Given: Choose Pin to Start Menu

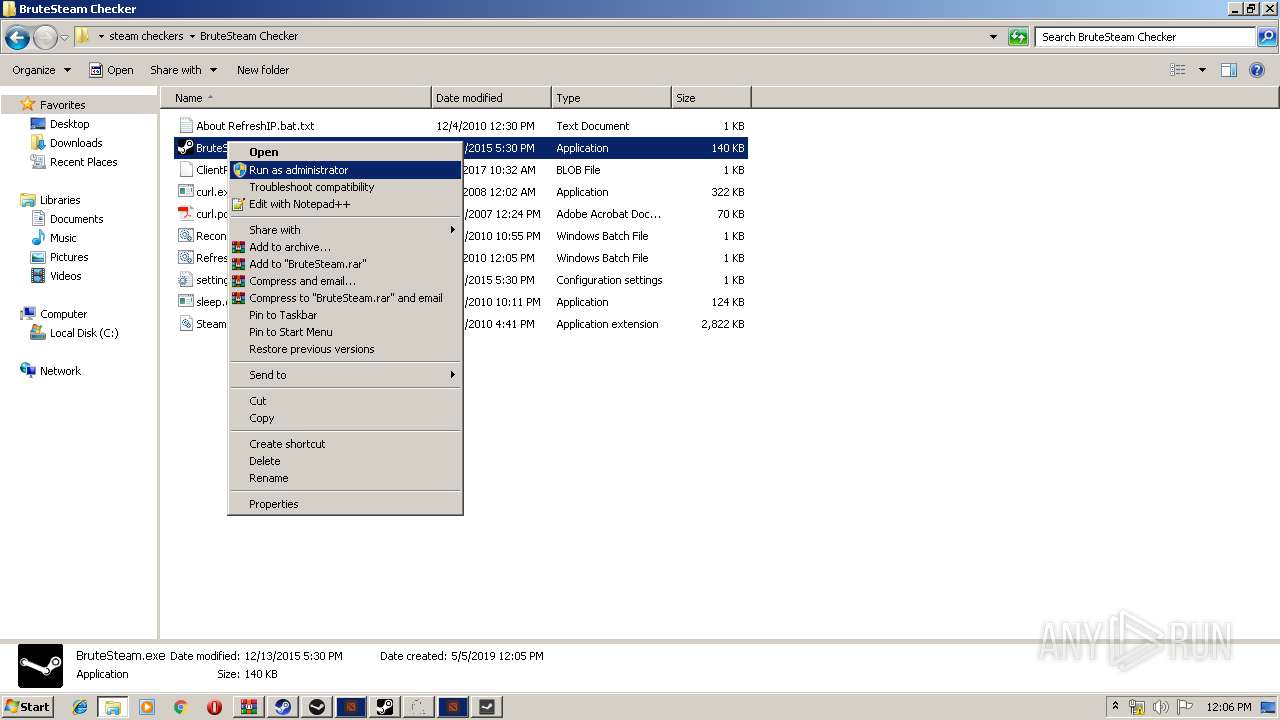Looking at the screenshot, I should 345,332.
